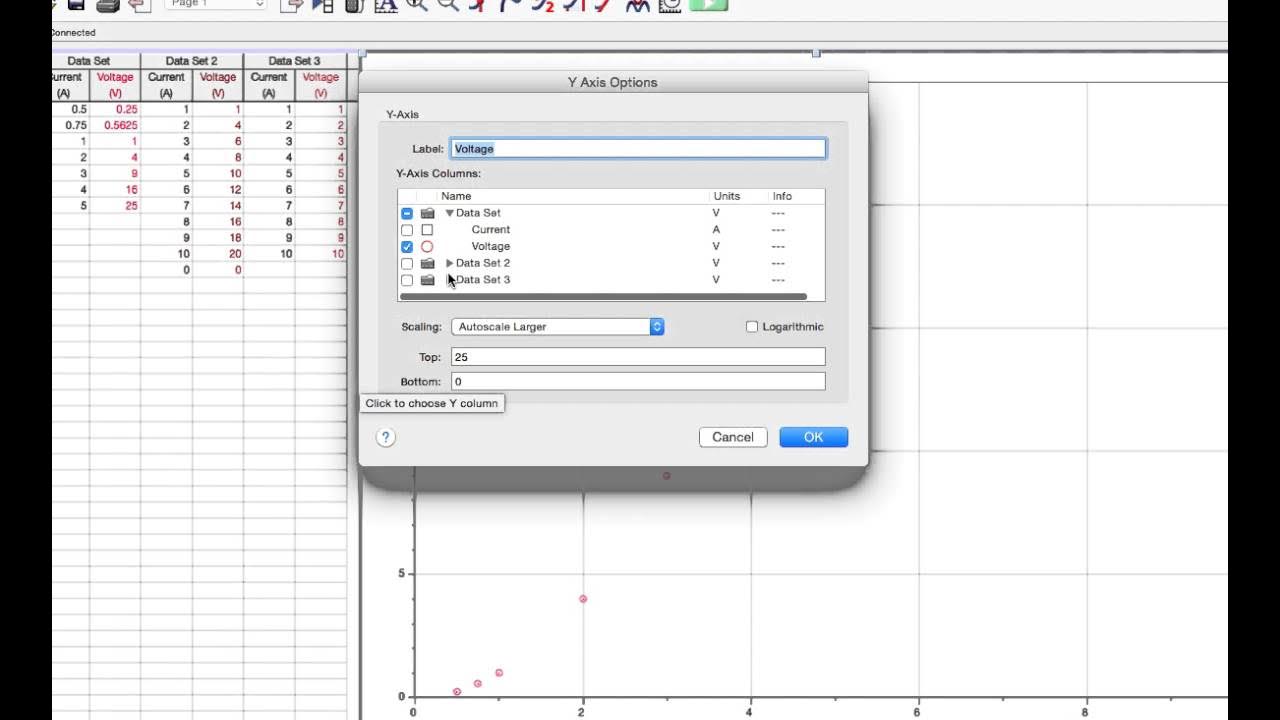Click the printer icon in the toolbar
This screenshot has width=1280, height=720.
108,5
